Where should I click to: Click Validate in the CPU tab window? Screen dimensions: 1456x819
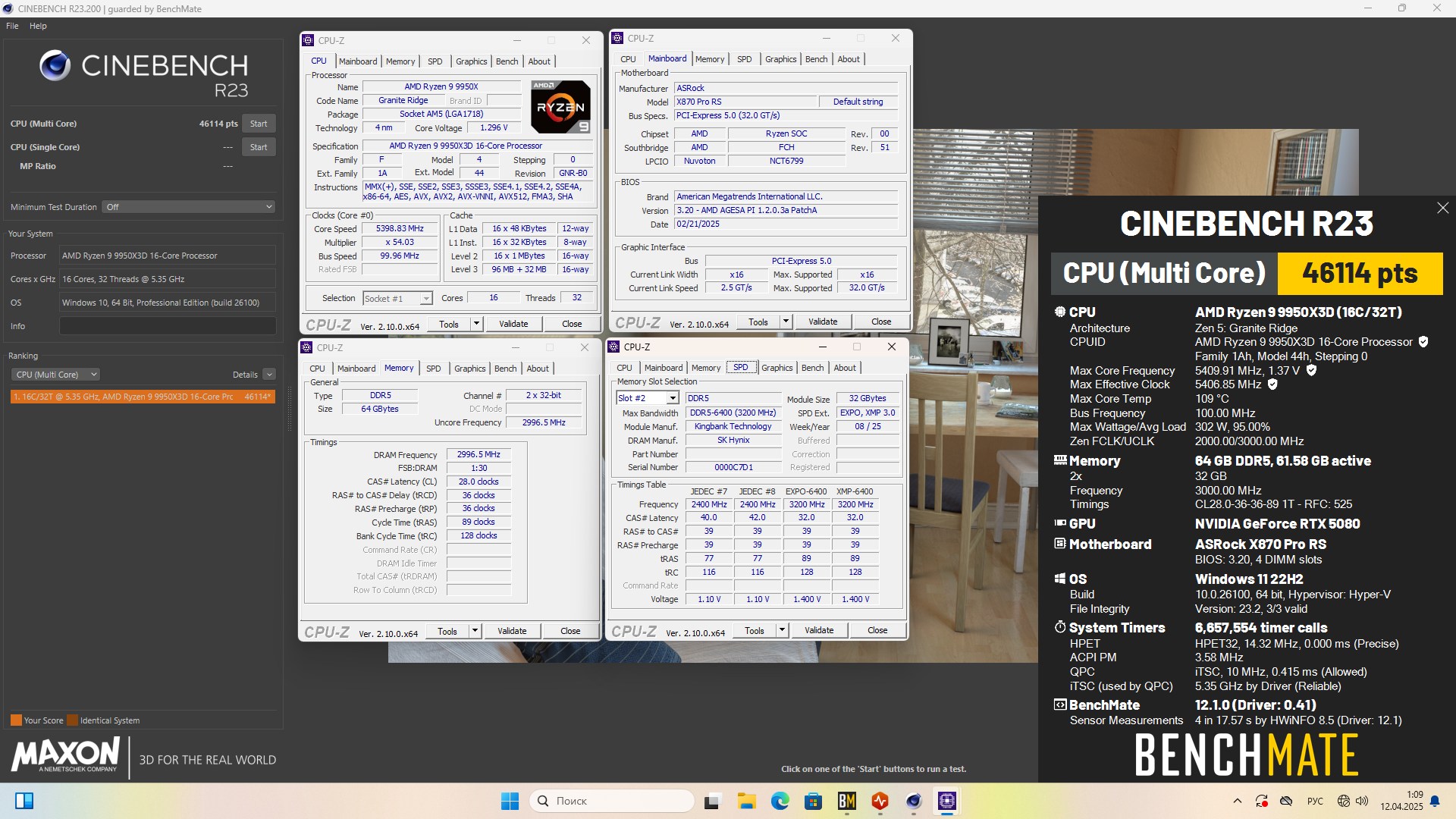click(x=513, y=324)
